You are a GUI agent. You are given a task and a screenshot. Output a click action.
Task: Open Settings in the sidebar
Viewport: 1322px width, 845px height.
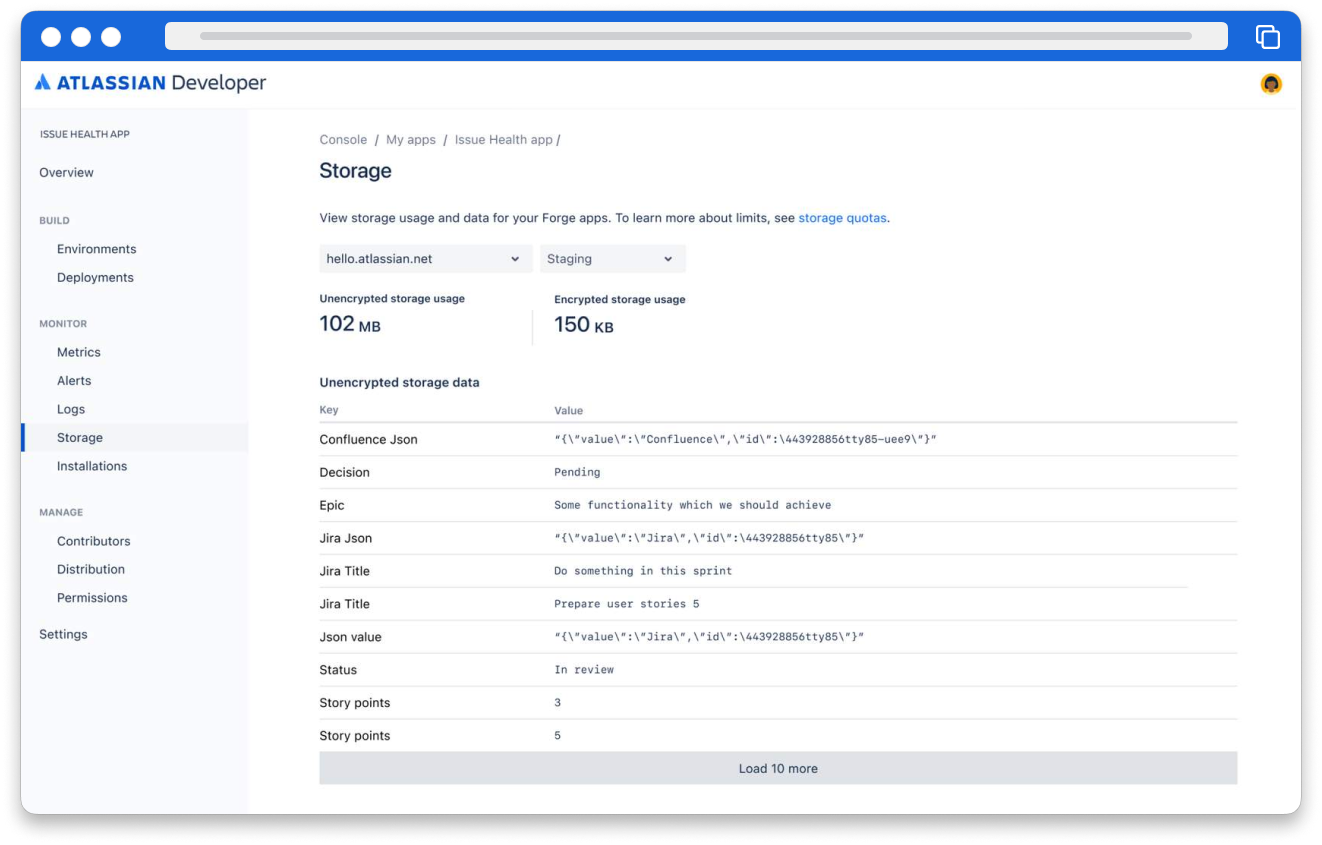pos(63,634)
